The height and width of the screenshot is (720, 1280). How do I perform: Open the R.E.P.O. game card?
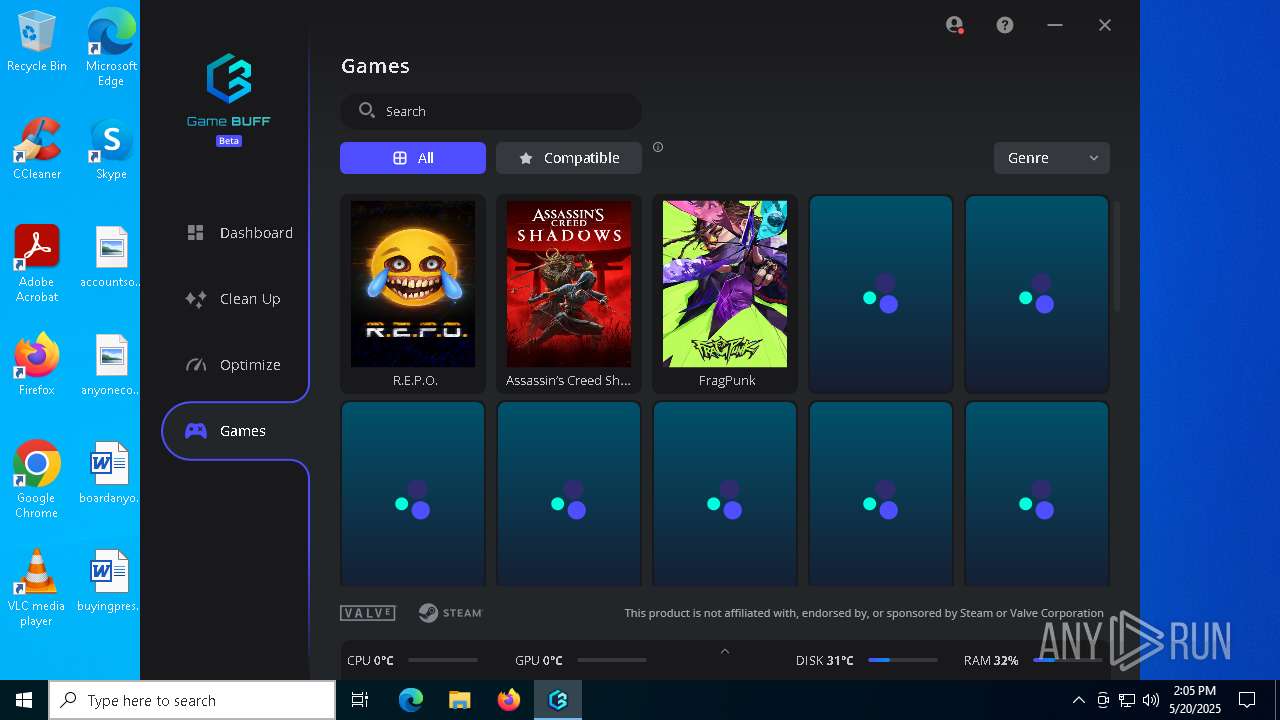413,293
